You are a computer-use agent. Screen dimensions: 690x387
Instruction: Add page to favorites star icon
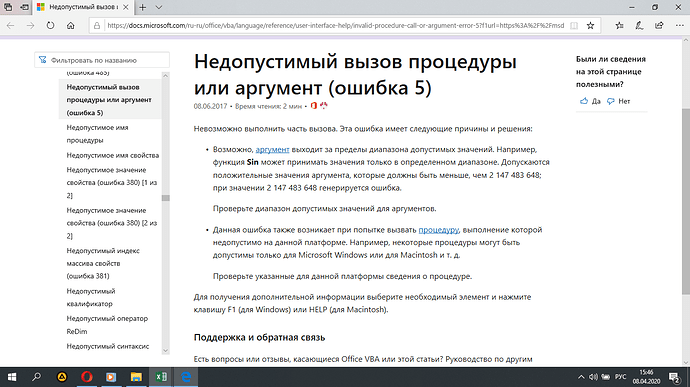(x=591, y=26)
